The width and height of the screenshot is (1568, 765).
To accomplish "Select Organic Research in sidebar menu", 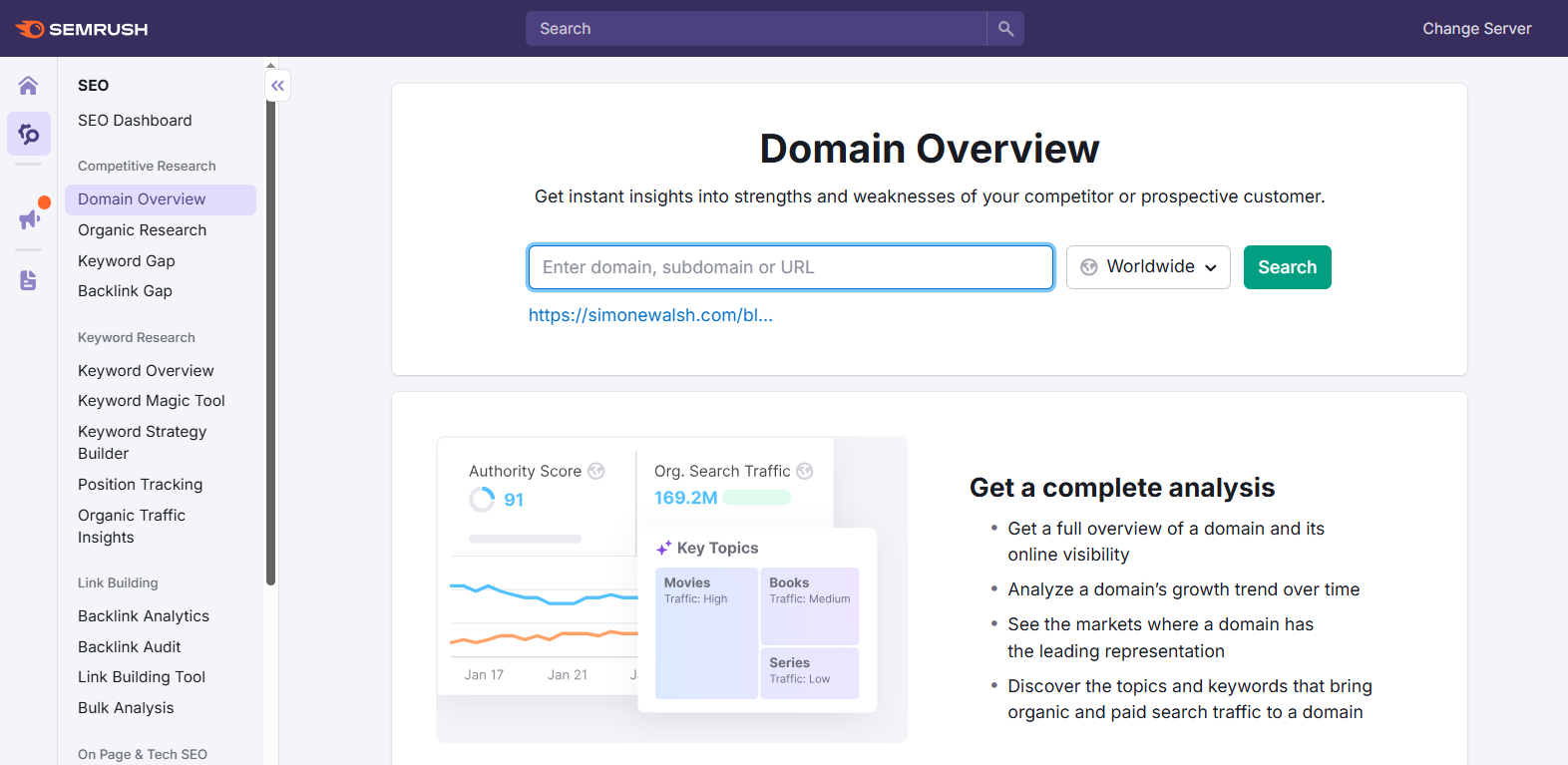I will [143, 230].
